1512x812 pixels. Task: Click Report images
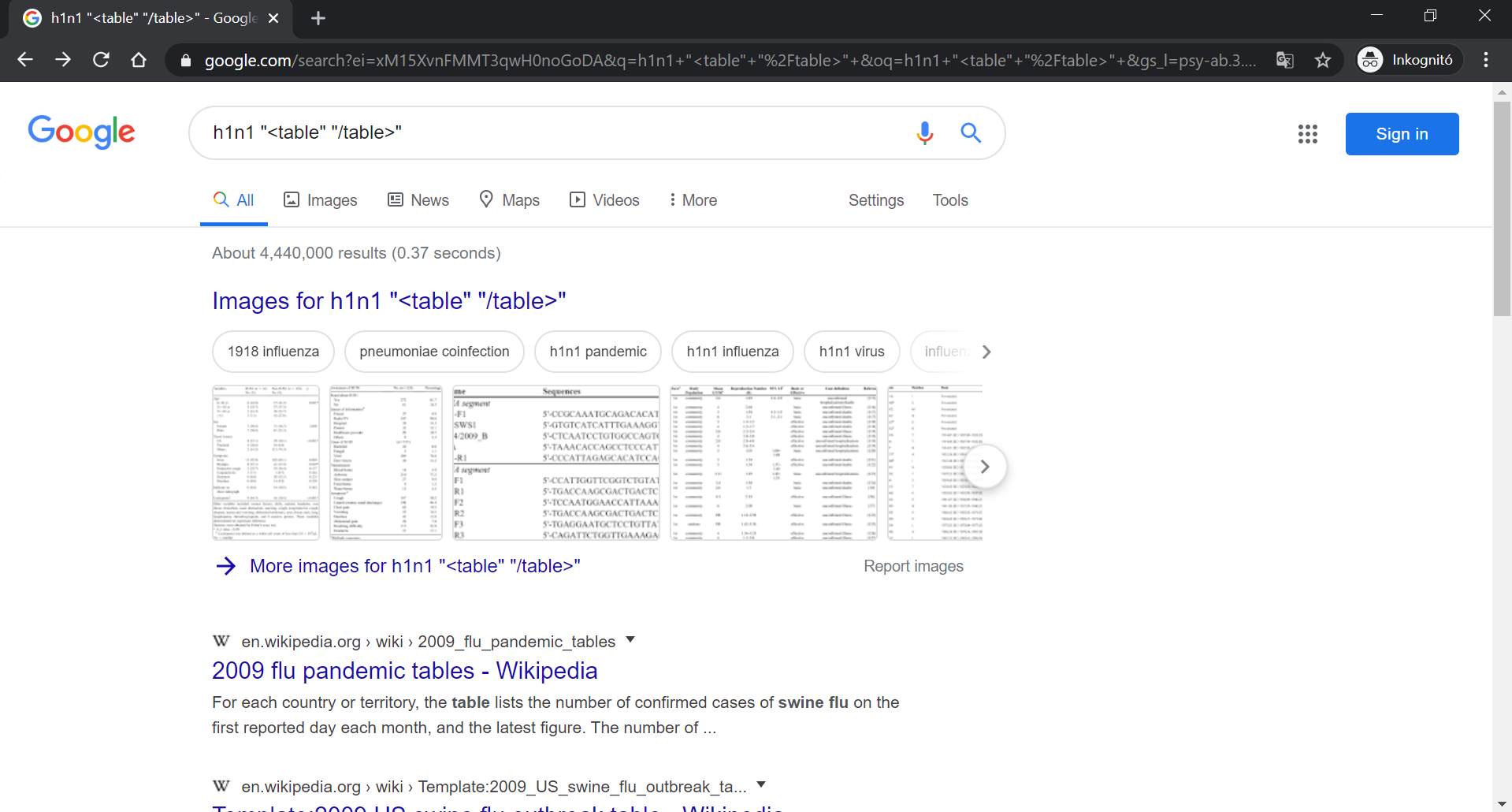click(913, 566)
